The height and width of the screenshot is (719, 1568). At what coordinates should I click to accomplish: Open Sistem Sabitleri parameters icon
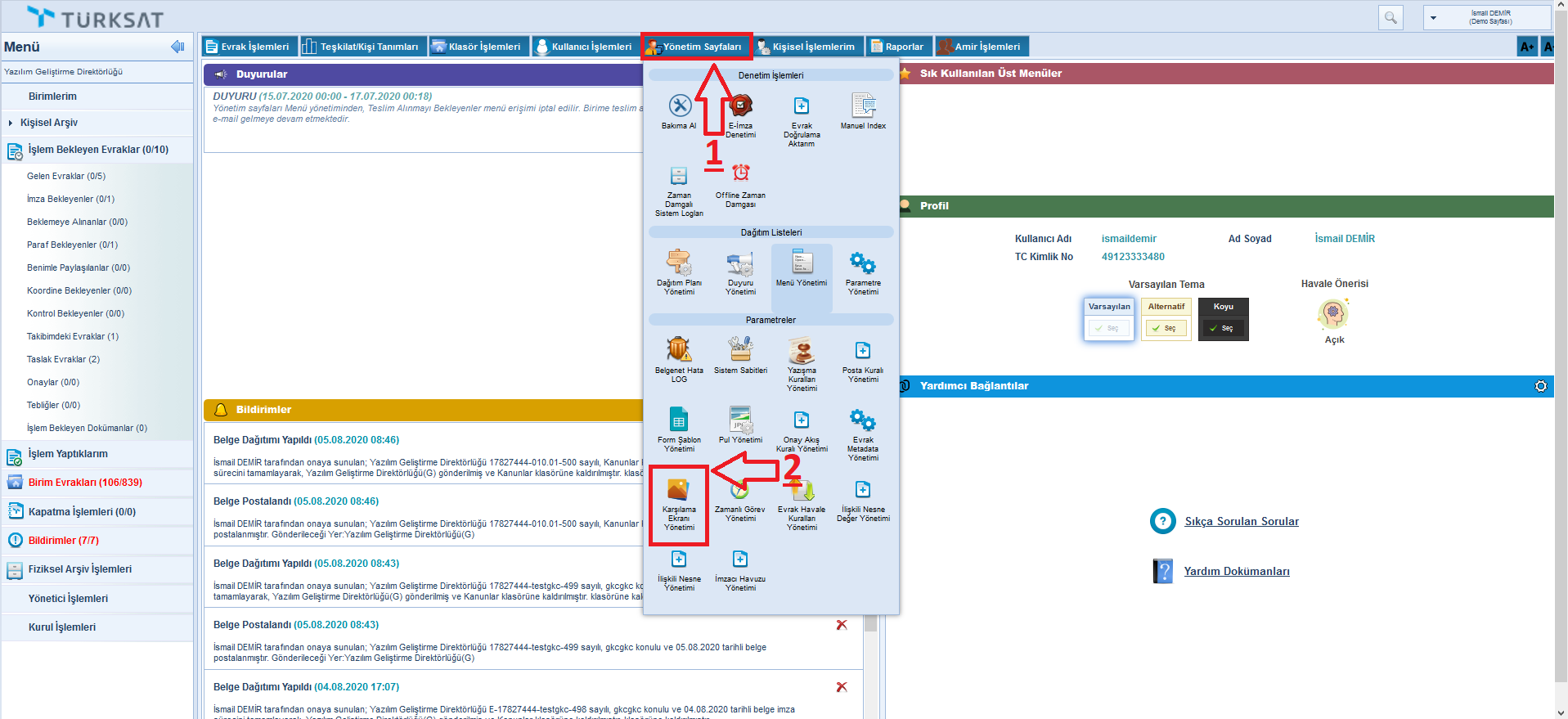[x=740, y=350]
